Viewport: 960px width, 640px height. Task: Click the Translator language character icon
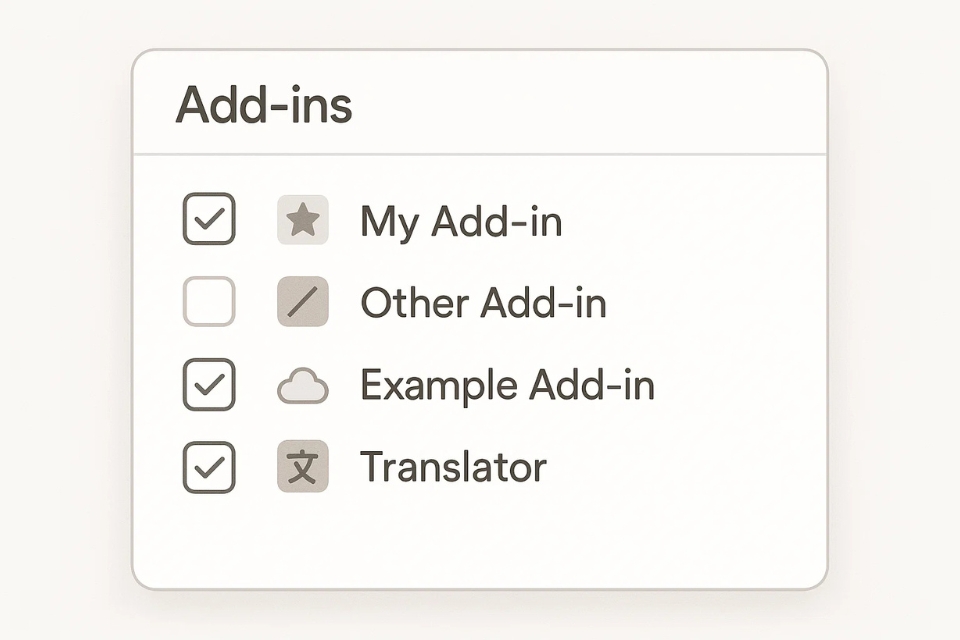click(302, 468)
